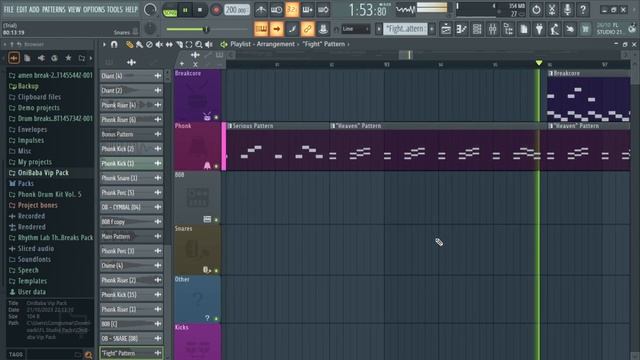Open the Fight Pattern selector dropdown

point(405,29)
